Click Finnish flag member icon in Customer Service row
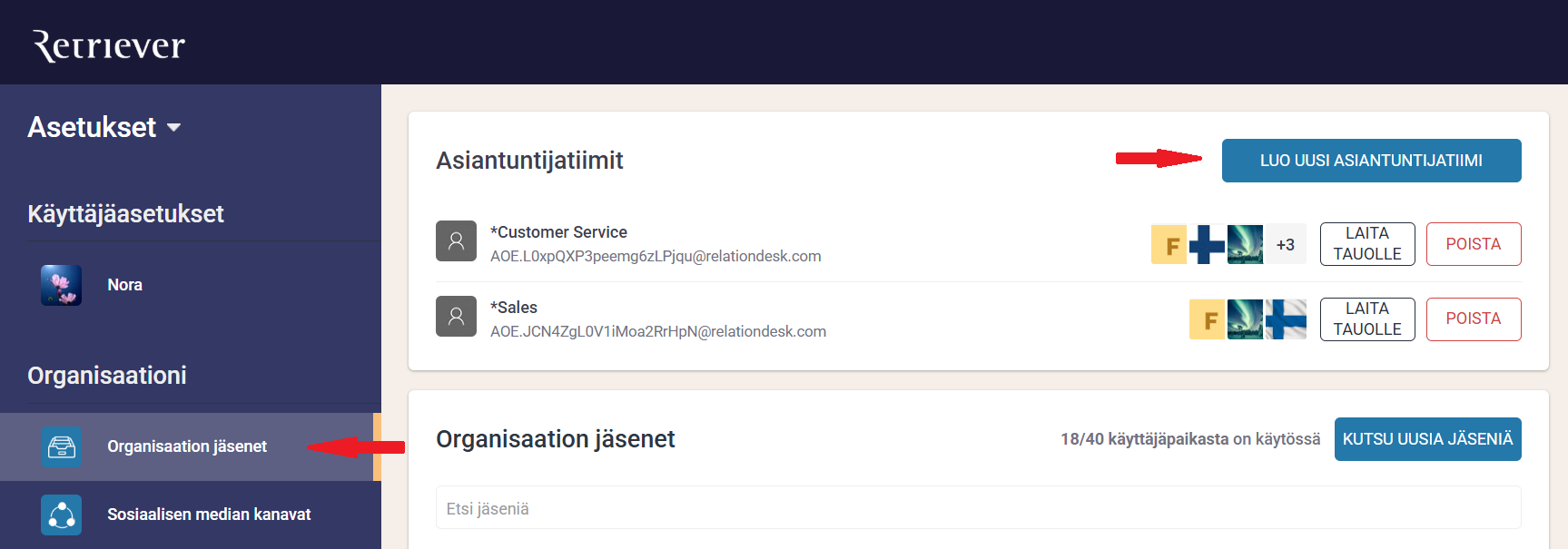The image size is (1568, 549). [x=1207, y=244]
